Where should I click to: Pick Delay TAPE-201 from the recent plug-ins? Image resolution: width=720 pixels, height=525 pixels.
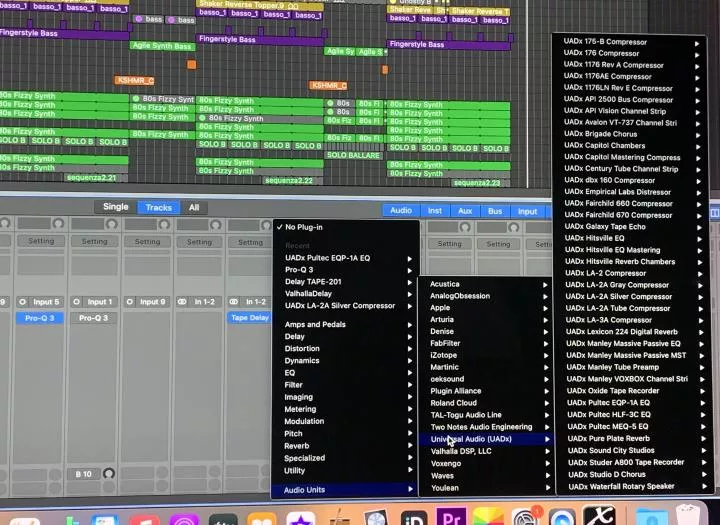(x=313, y=282)
